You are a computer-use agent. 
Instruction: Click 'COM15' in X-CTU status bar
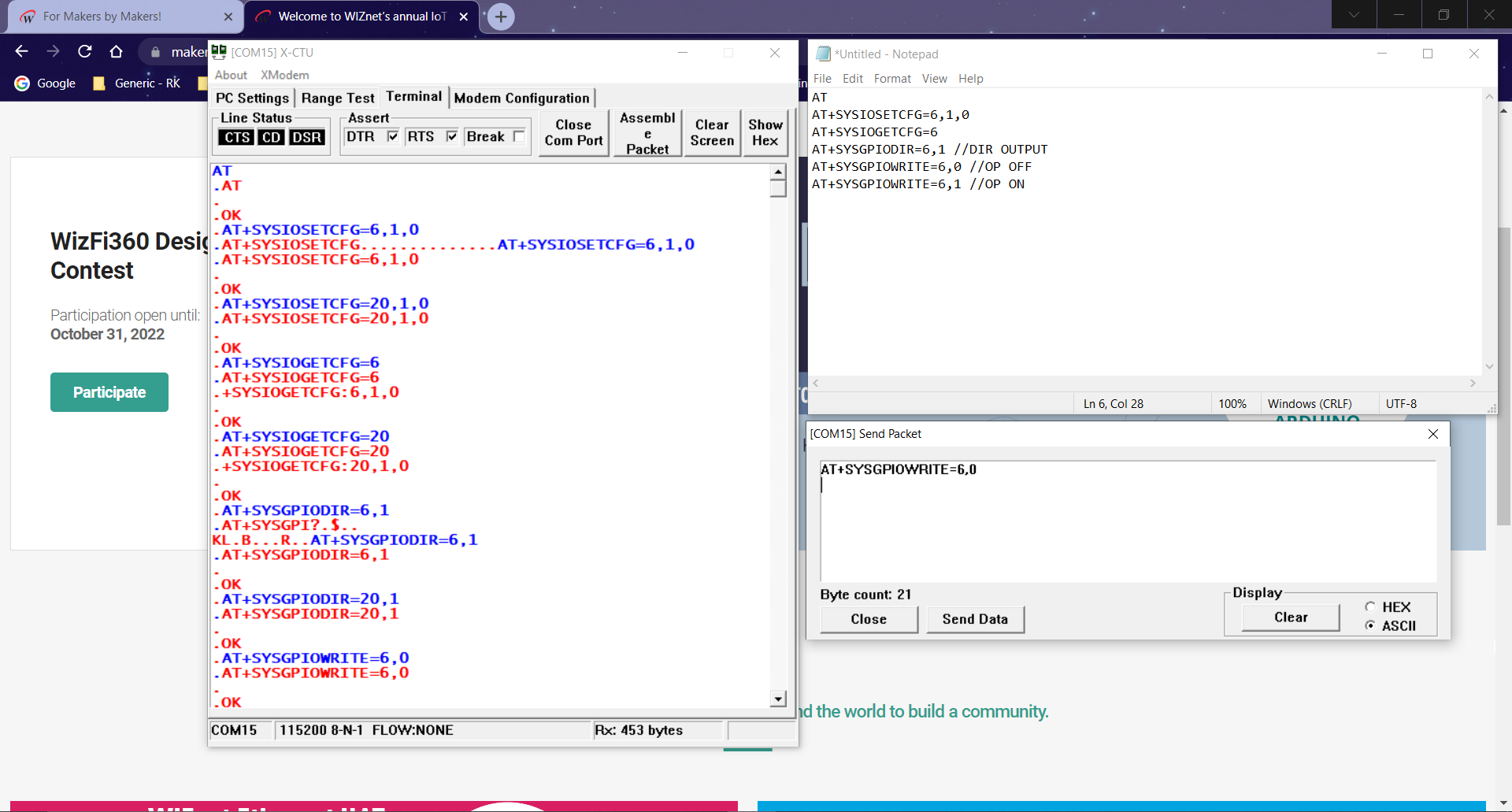[x=234, y=730]
